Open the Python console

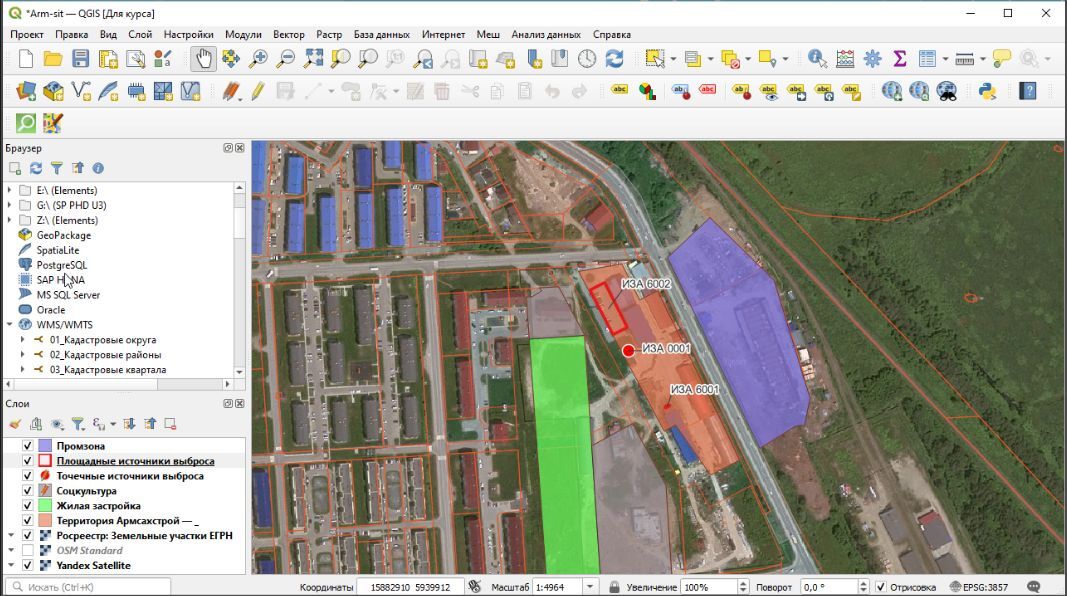coord(987,91)
